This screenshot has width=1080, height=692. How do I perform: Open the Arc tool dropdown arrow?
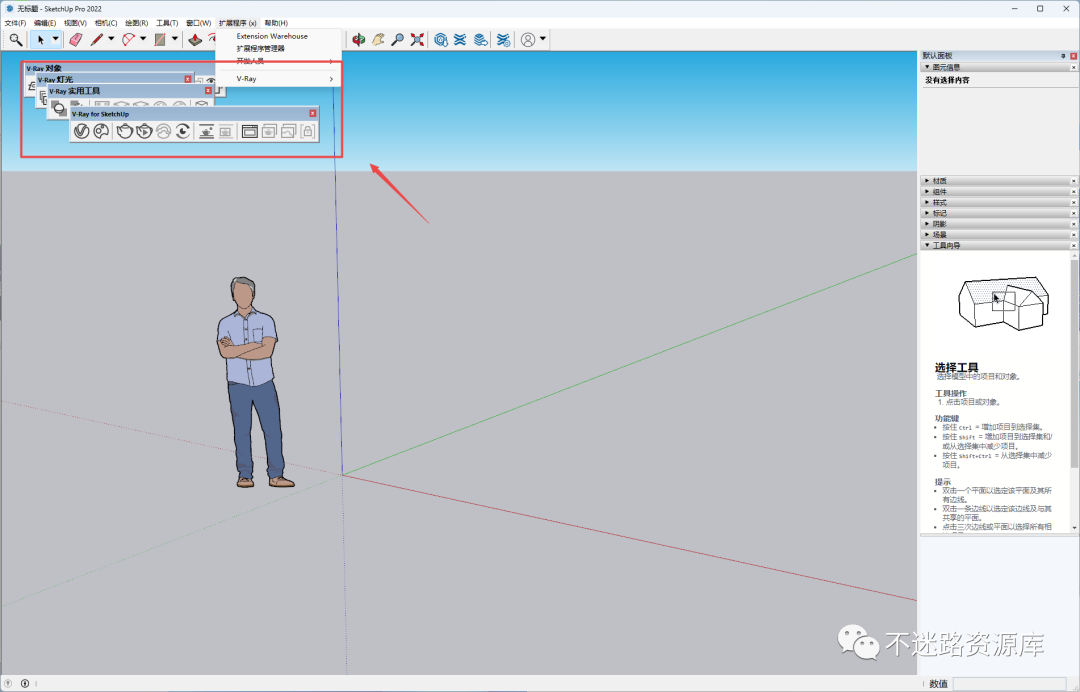(143, 39)
